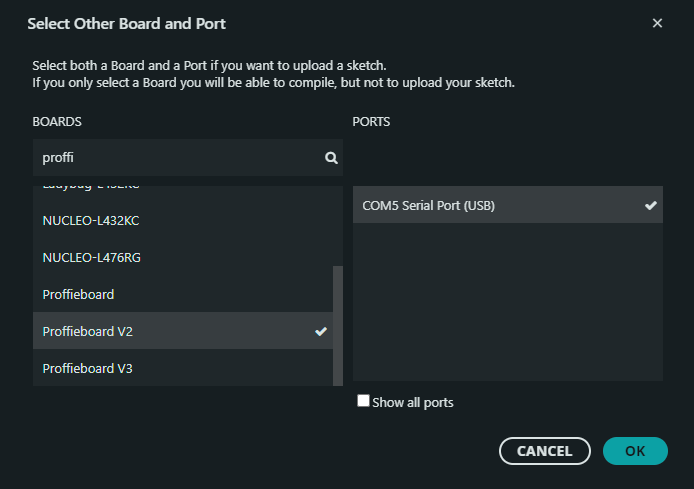Screen dimensions: 694x489
Task: Close the Select Other Board dialog
Action: pos(657,23)
